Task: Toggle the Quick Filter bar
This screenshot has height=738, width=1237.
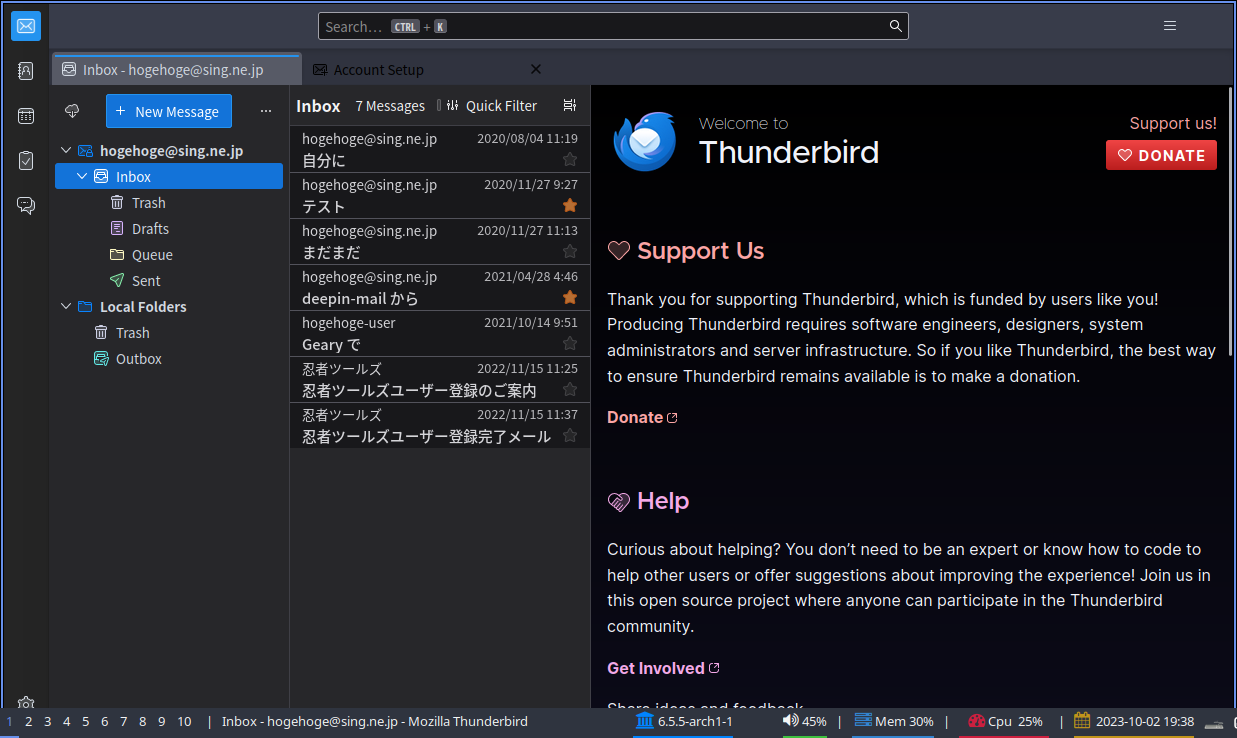Action: click(x=491, y=106)
